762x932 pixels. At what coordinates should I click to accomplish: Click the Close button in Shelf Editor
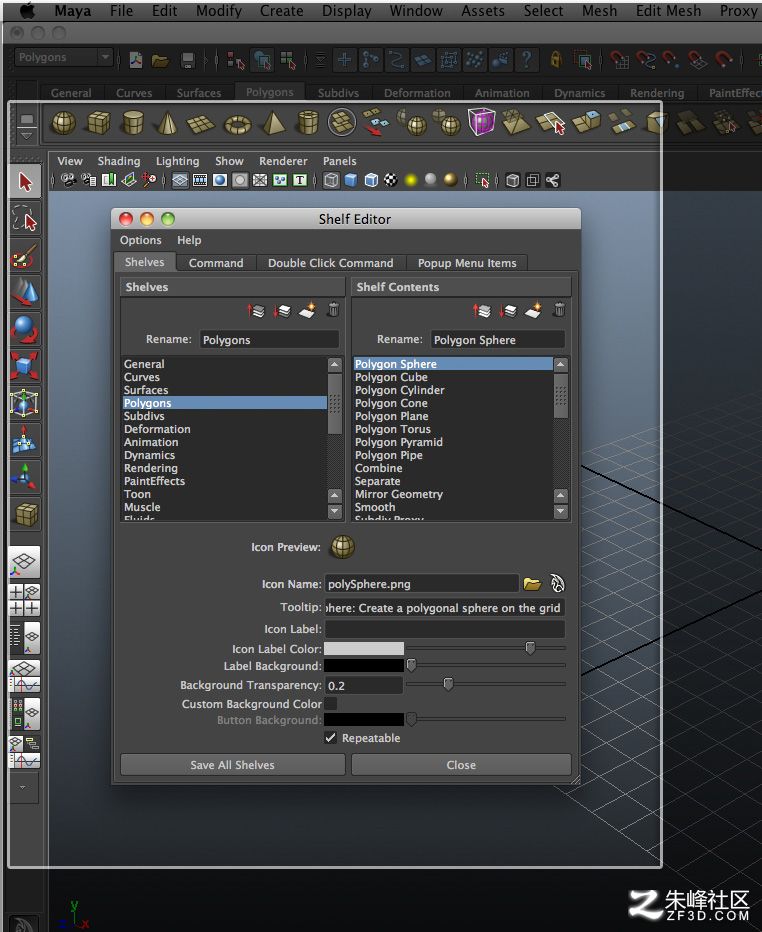click(x=461, y=765)
